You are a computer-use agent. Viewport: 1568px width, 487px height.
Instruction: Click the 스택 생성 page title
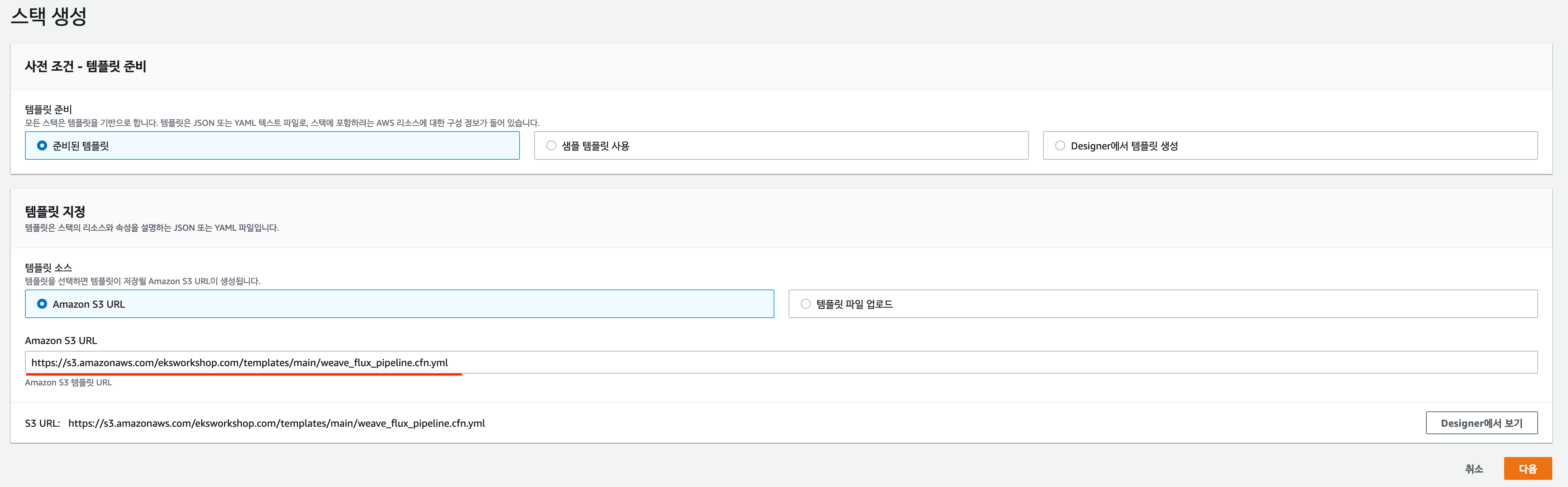point(49,16)
